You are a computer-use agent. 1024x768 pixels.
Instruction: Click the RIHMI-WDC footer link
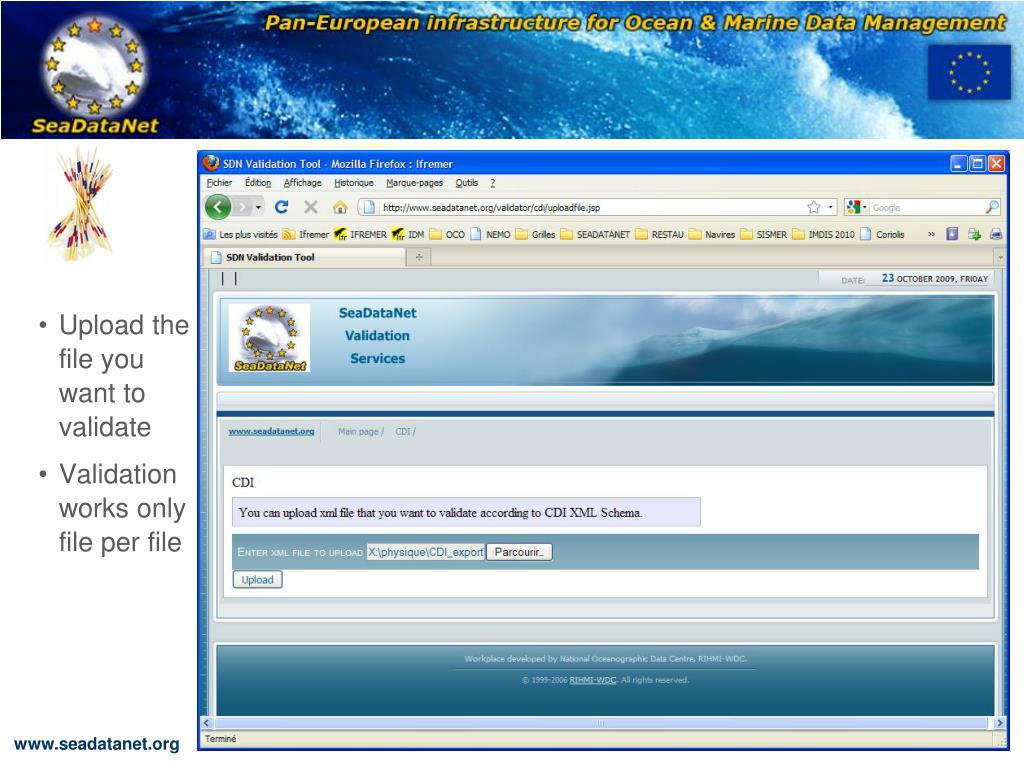click(x=592, y=680)
